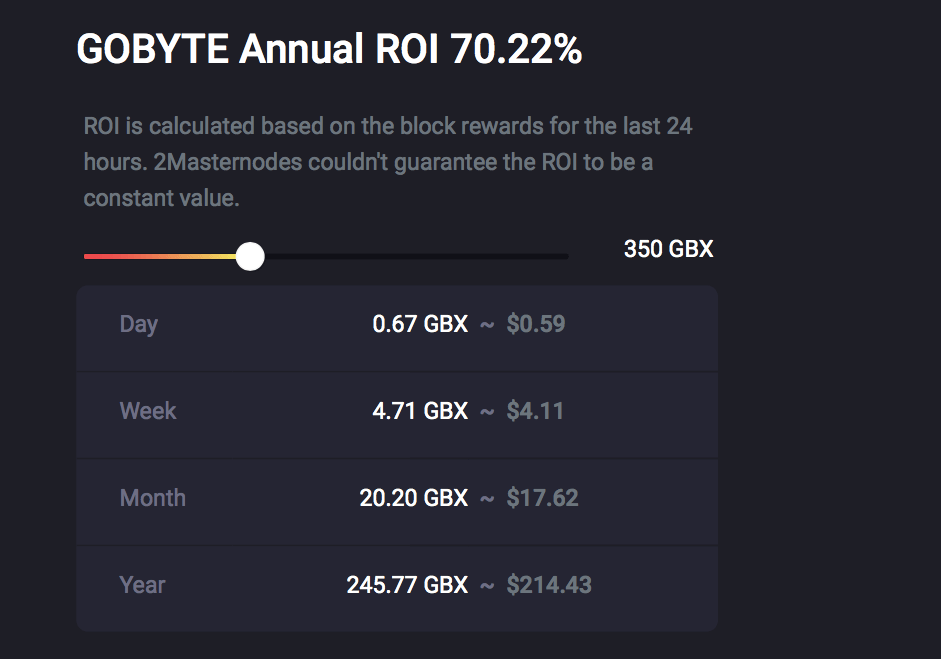Click the word GOBYTE in the heading
Screen dimensions: 941x659
152,49
